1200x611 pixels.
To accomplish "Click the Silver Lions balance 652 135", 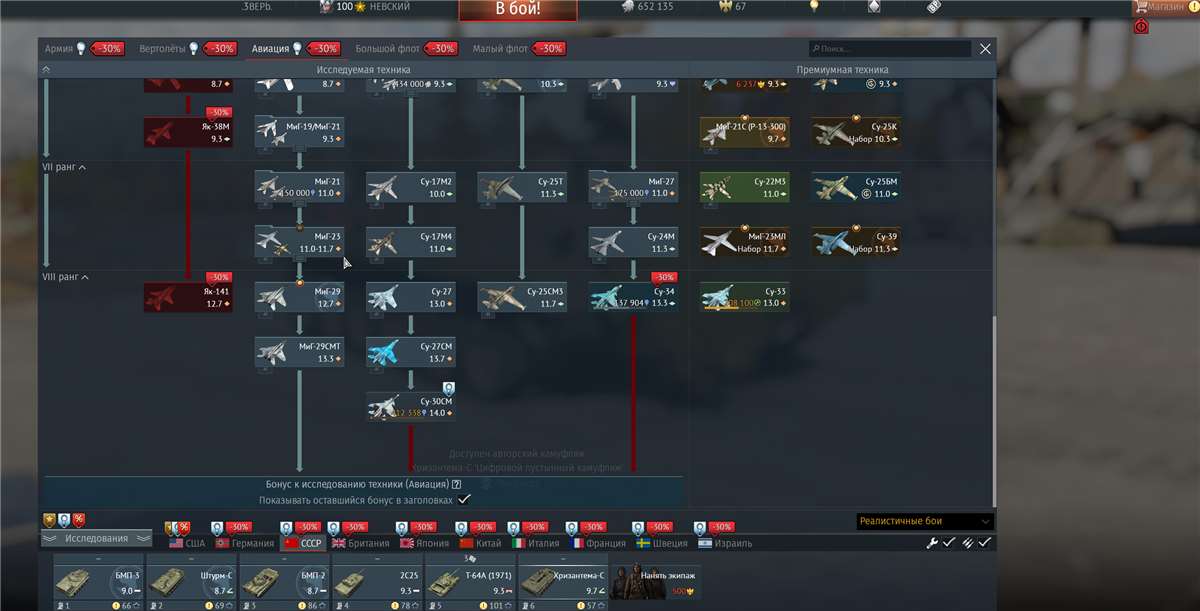I will tap(647, 6).
